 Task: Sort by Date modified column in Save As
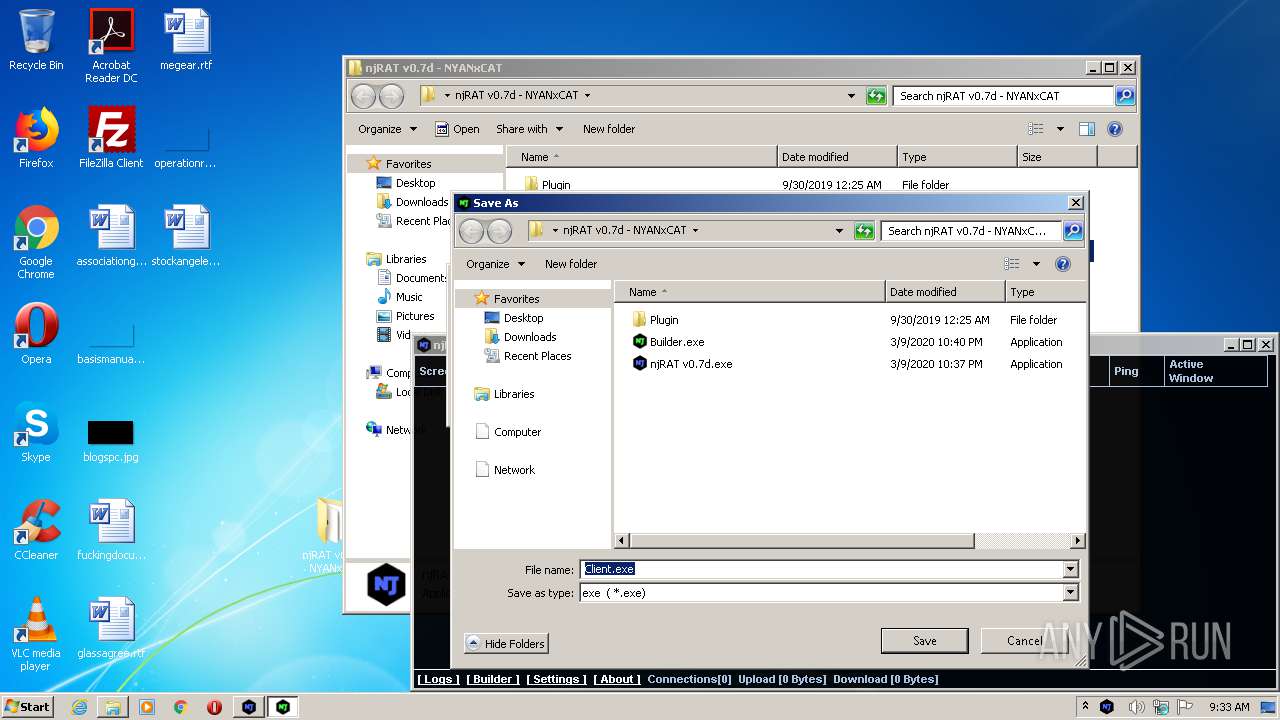pyautogui.click(x=945, y=292)
